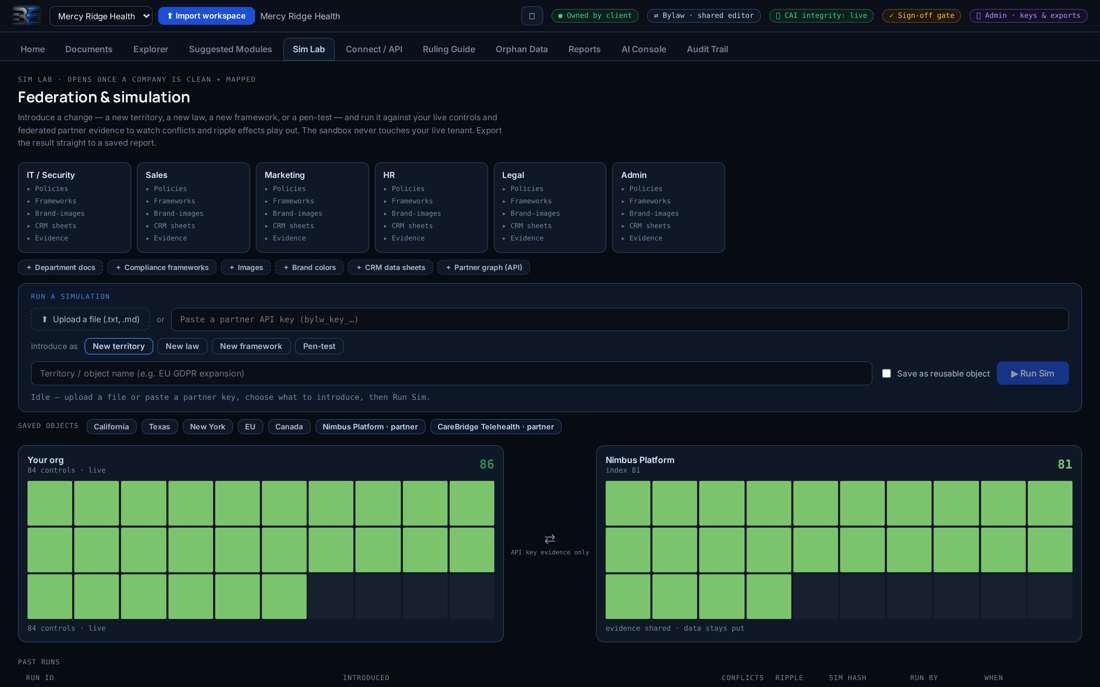This screenshot has width=1100, height=687.
Task: Load the California saved object
Action: 111,427
